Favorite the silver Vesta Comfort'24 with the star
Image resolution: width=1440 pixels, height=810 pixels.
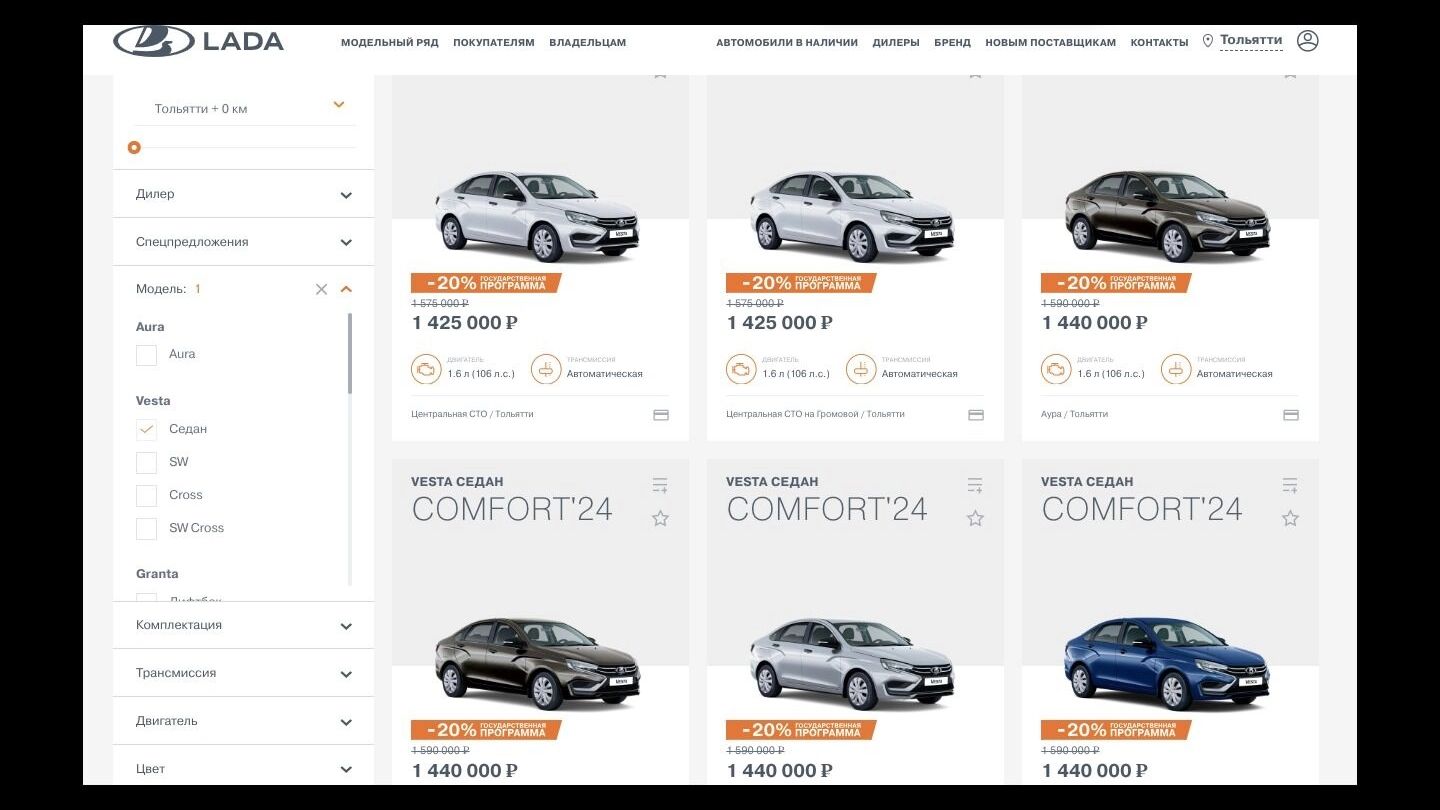point(975,518)
